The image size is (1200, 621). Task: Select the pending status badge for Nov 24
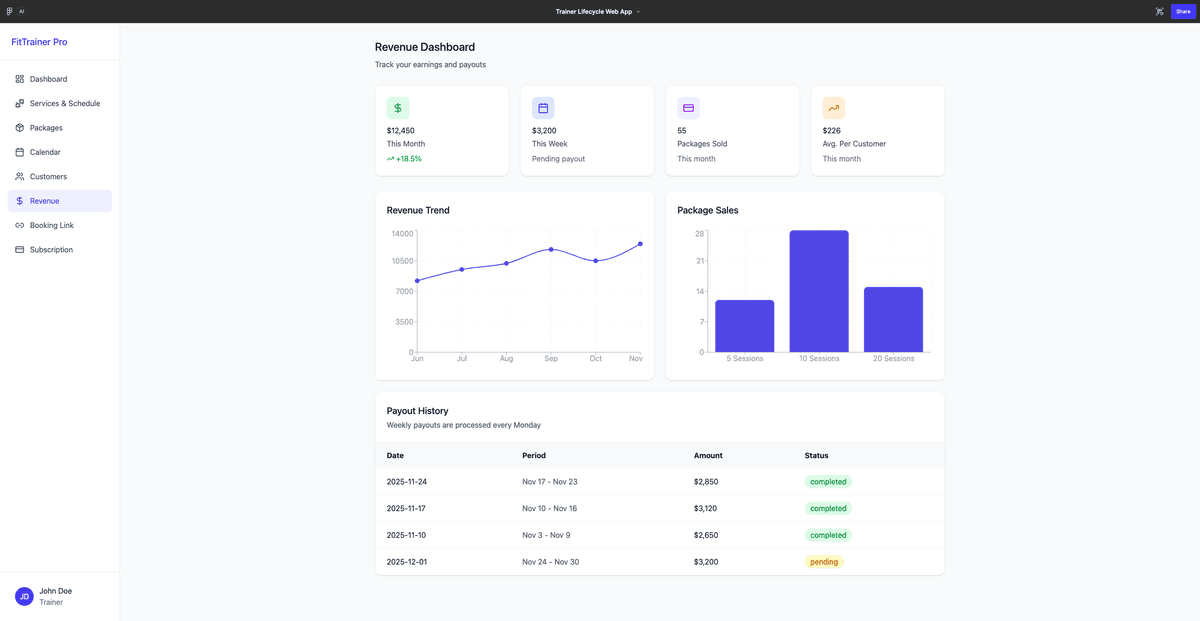[x=824, y=561]
